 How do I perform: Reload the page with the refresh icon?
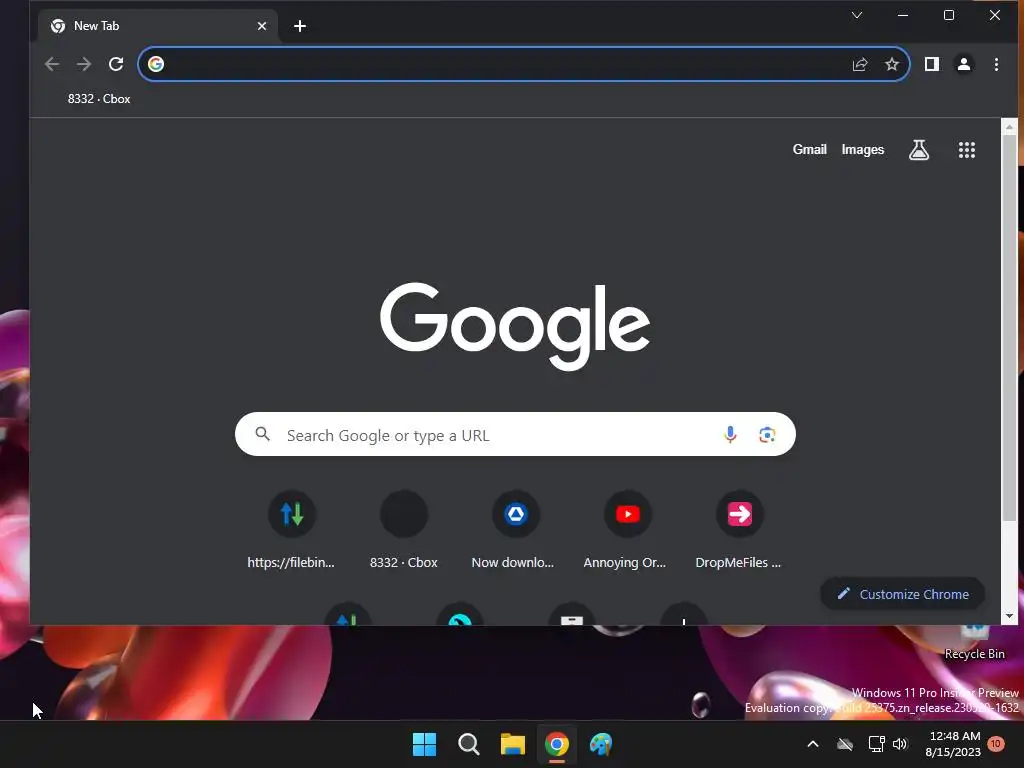(116, 64)
